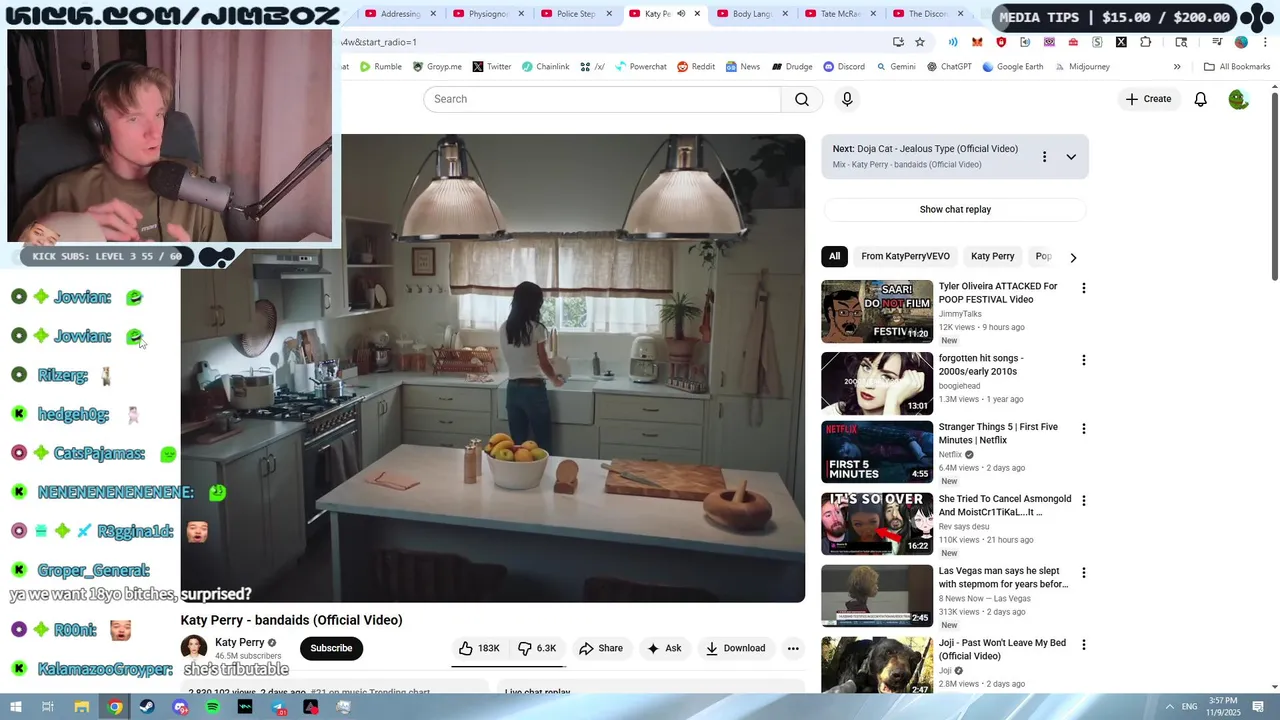Show more category chips with right arrow
Viewport: 1280px width, 720px height.
pyautogui.click(x=1073, y=257)
